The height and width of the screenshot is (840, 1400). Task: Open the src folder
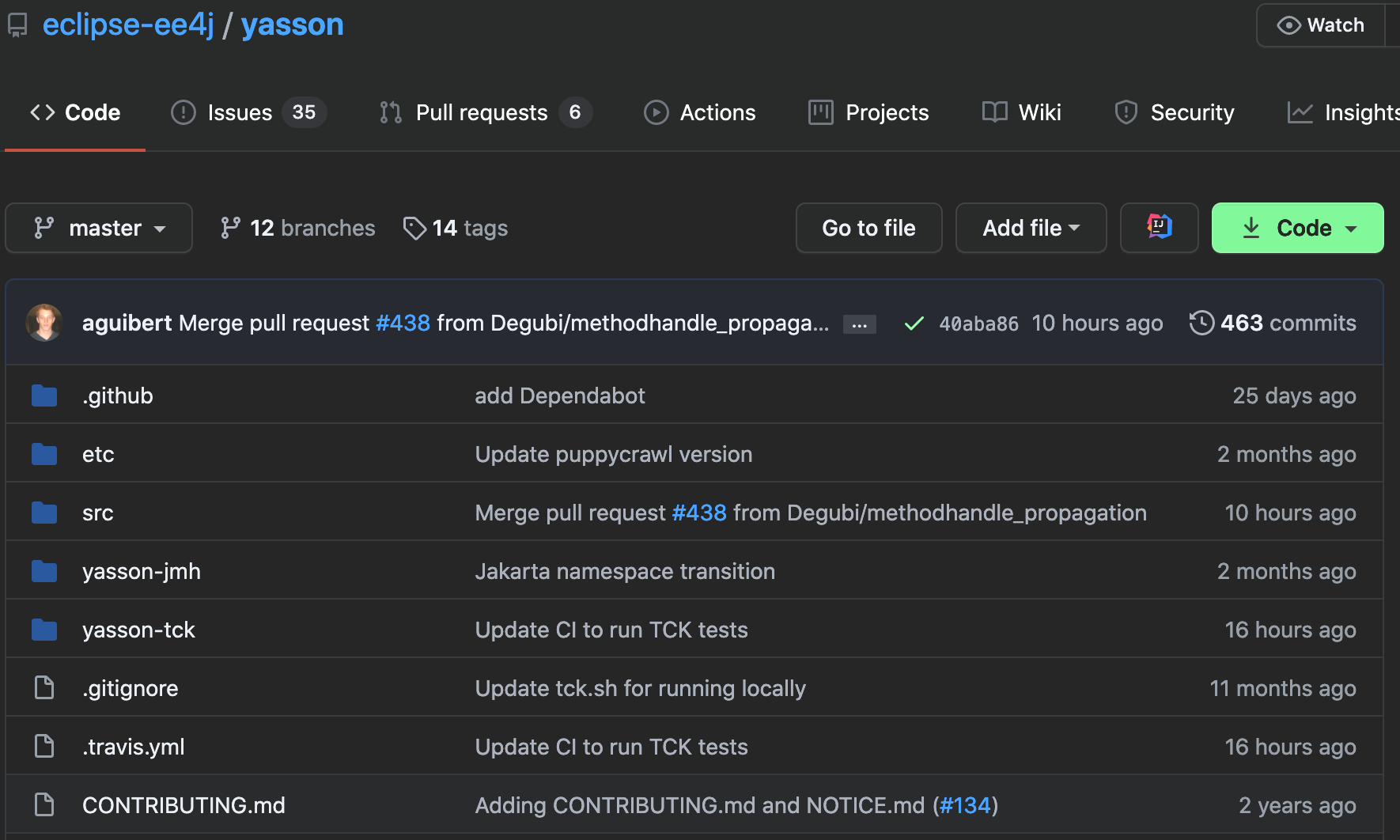tap(97, 513)
